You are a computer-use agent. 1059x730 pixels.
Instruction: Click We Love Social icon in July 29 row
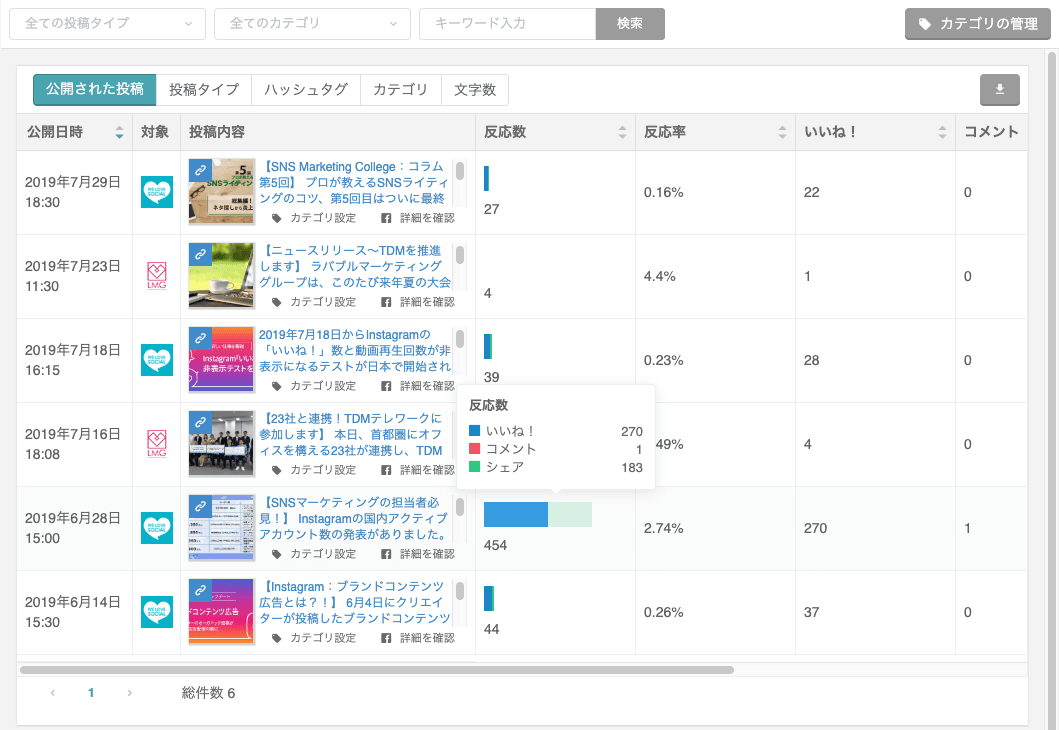pyautogui.click(x=157, y=192)
